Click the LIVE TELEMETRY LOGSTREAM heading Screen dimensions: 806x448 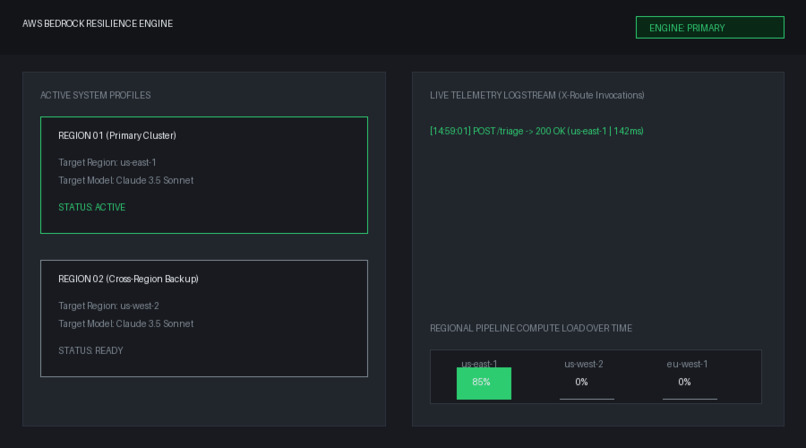pyautogui.click(x=537, y=95)
